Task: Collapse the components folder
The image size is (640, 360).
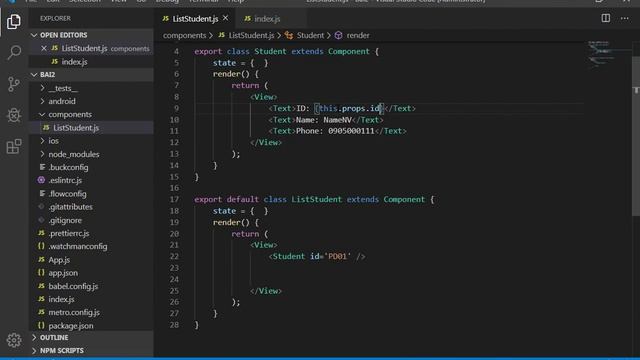Action: coord(91,114)
